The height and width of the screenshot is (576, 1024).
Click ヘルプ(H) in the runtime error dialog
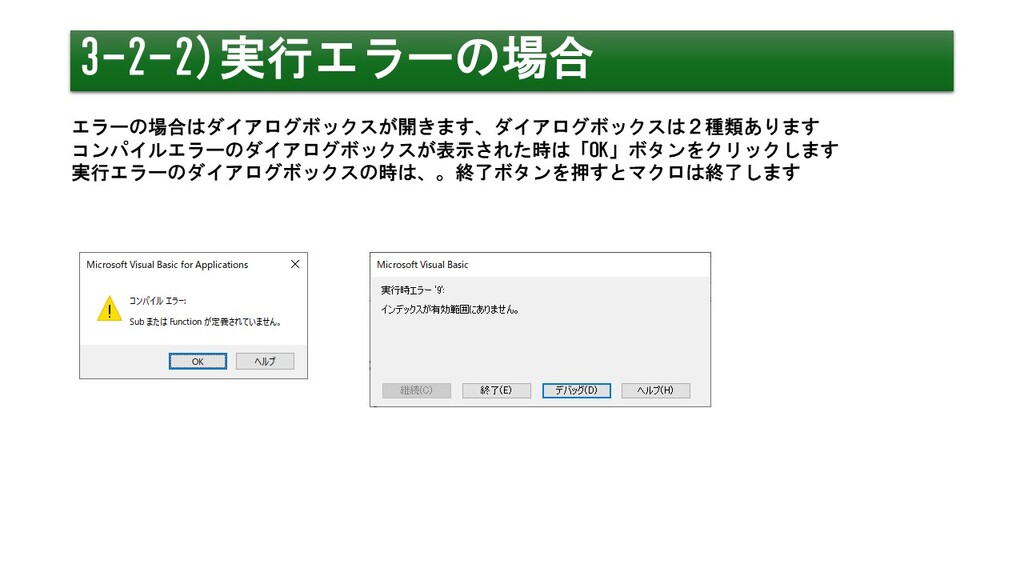click(656, 390)
